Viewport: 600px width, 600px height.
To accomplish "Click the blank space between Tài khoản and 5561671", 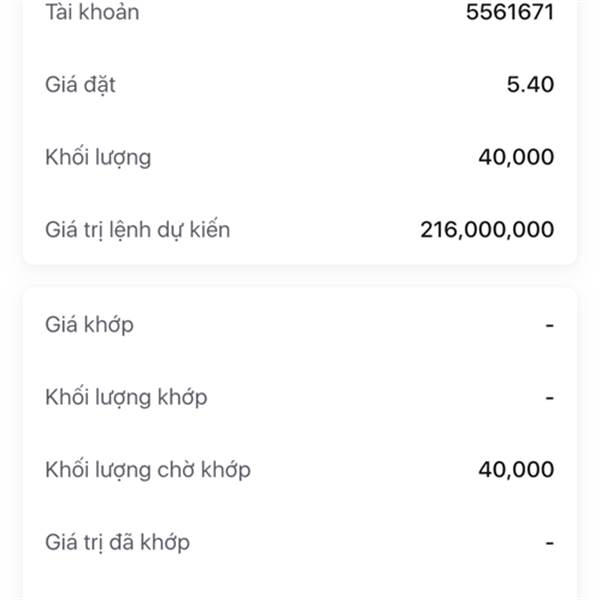I will point(300,13).
